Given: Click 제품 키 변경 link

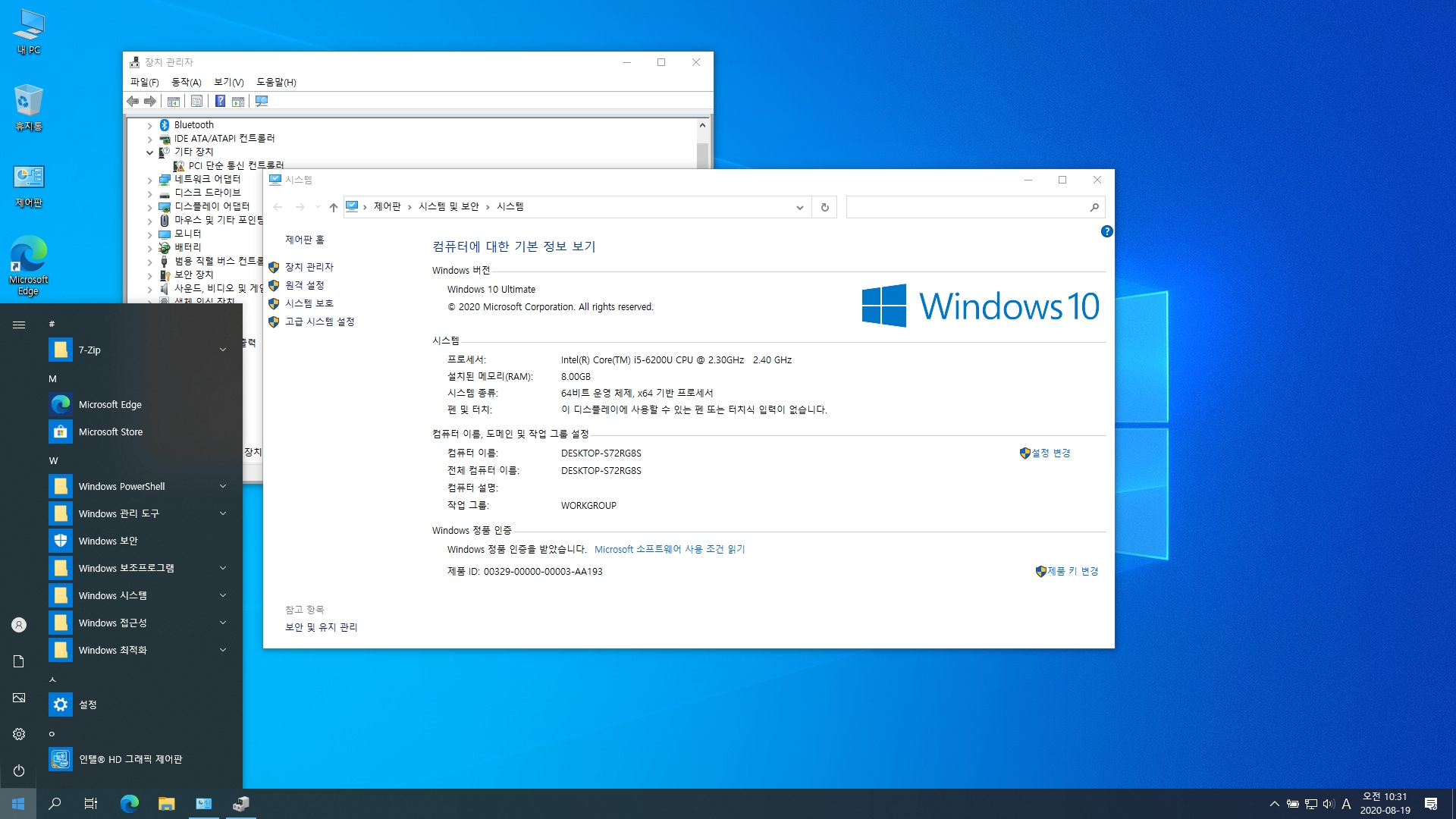Looking at the screenshot, I should point(1072,571).
